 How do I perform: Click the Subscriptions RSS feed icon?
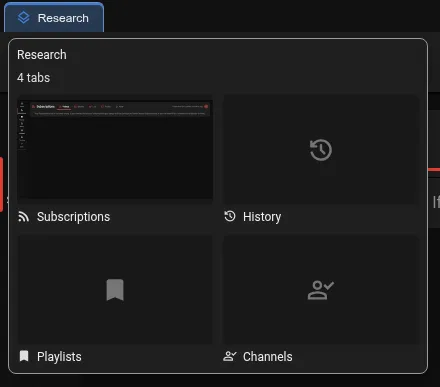click(x=23, y=217)
